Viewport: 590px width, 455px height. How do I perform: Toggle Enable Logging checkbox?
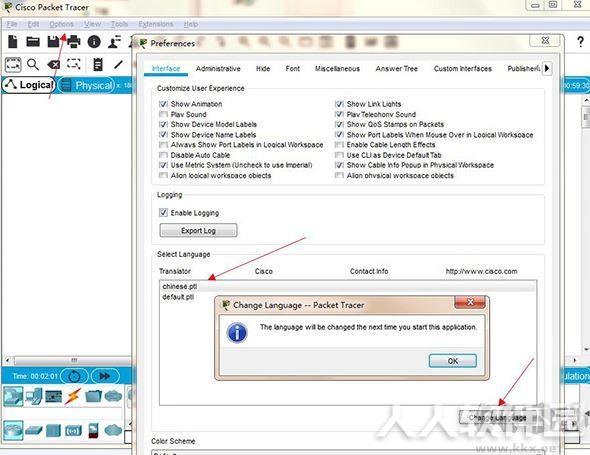click(x=163, y=213)
